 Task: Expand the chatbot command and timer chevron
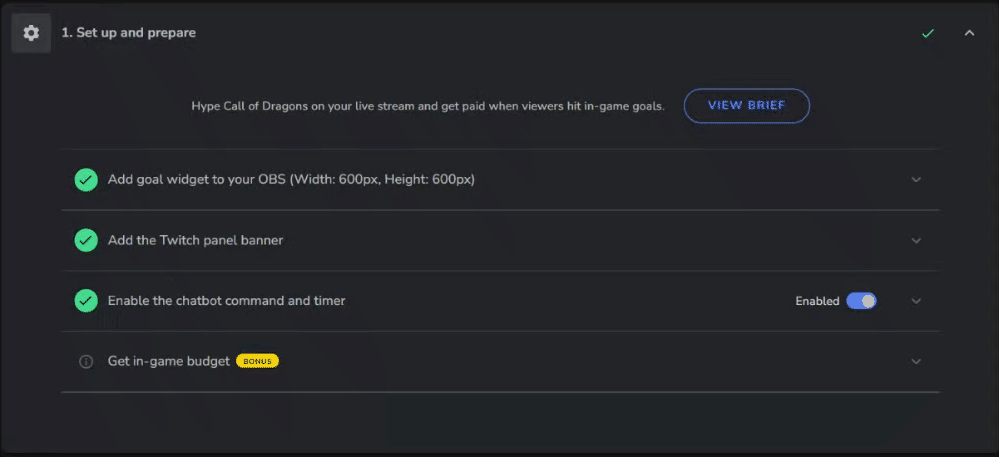[x=916, y=301]
